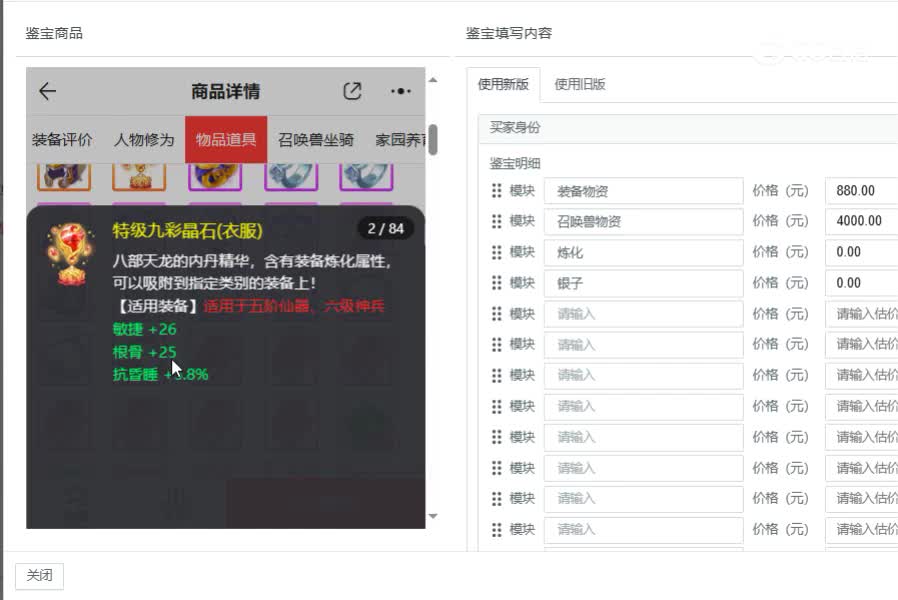Screen dimensions: 898x600
Task: Click the 鉴宝填写内容 heading
Action: point(509,33)
